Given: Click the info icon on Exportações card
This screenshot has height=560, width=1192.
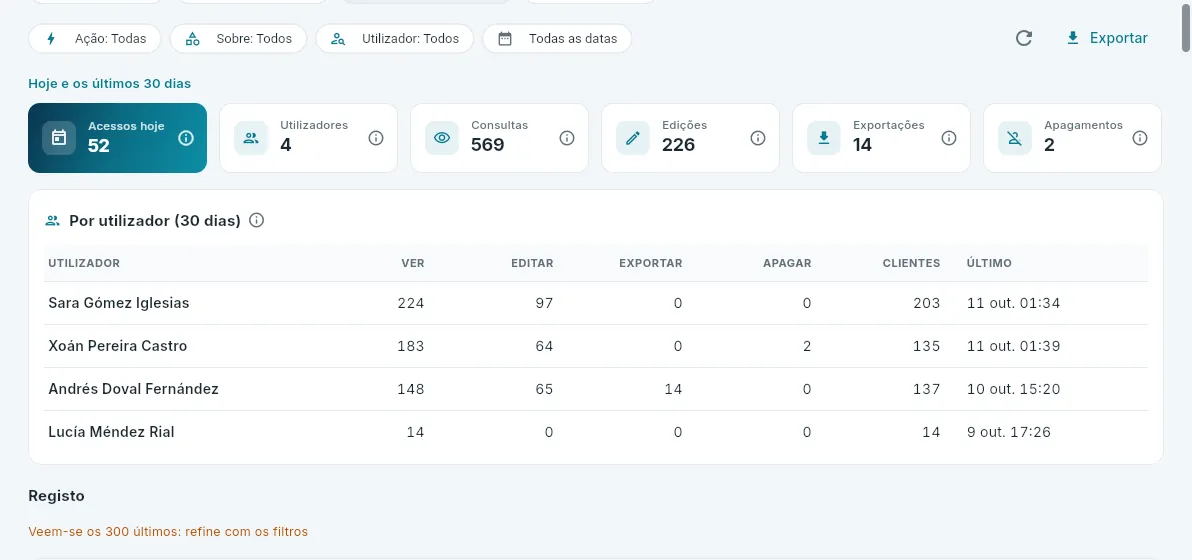Looking at the screenshot, I should pos(949,138).
